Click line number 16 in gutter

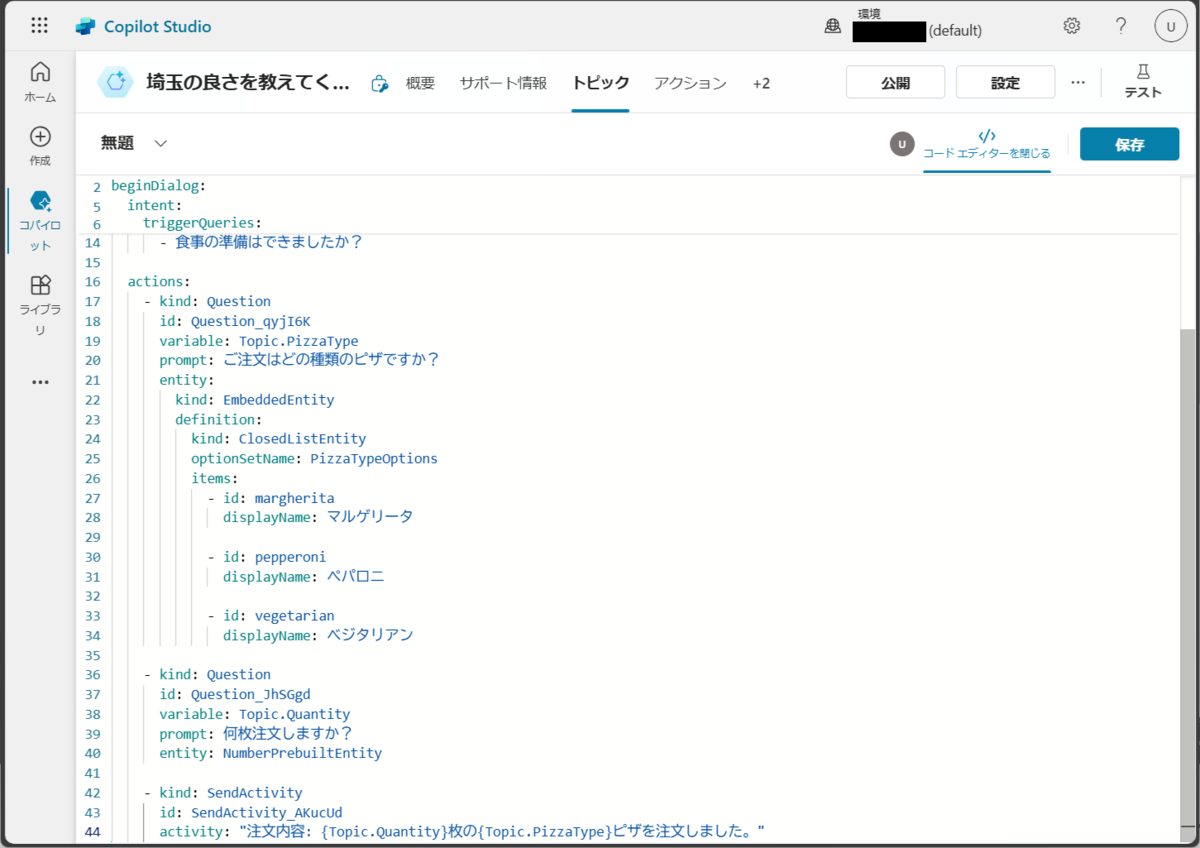click(x=93, y=282)
